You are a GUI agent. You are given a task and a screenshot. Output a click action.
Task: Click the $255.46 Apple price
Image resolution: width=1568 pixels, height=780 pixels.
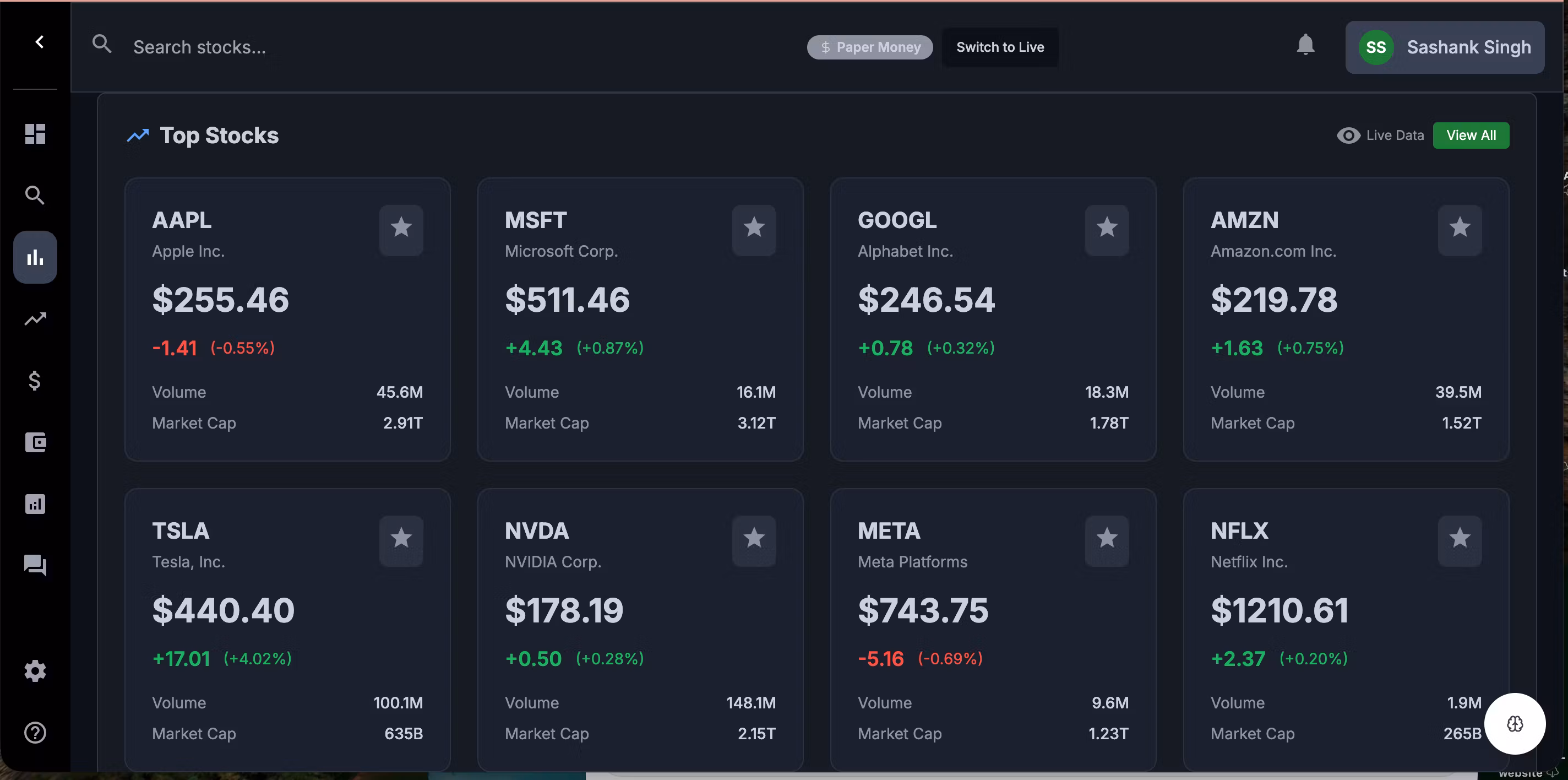point(220,300)
